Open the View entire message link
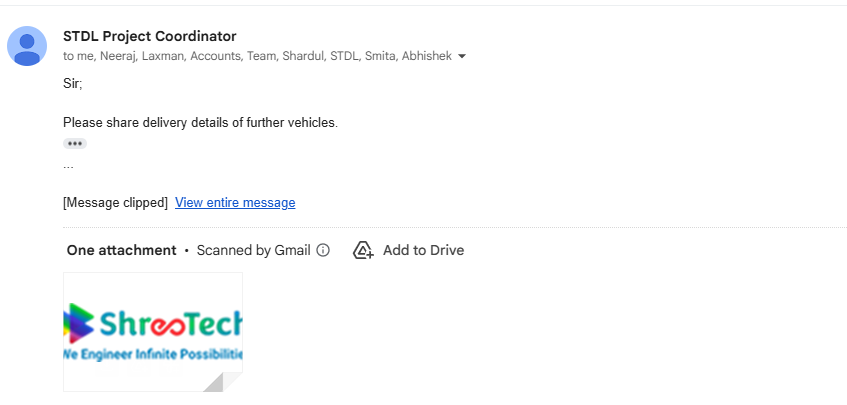The width and height of the screenshot is (847, 405). click(235, 202)
